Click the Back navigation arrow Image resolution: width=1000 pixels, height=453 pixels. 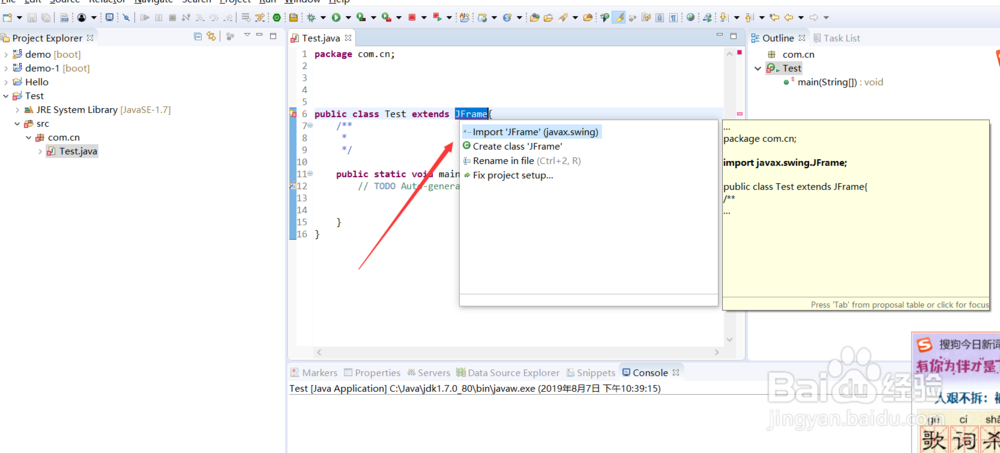(788, 17)
